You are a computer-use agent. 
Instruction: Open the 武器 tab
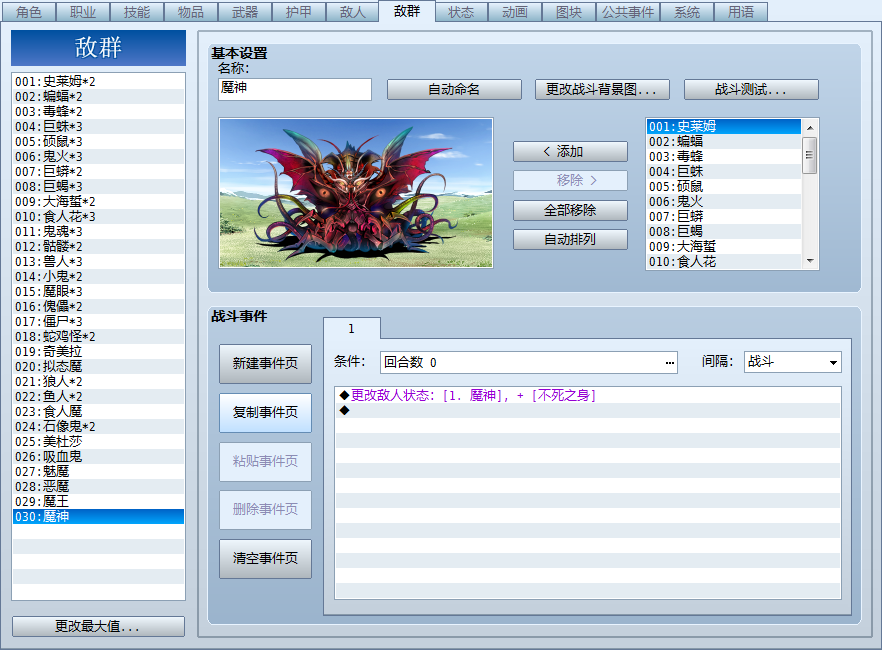(x=245, y=12)
